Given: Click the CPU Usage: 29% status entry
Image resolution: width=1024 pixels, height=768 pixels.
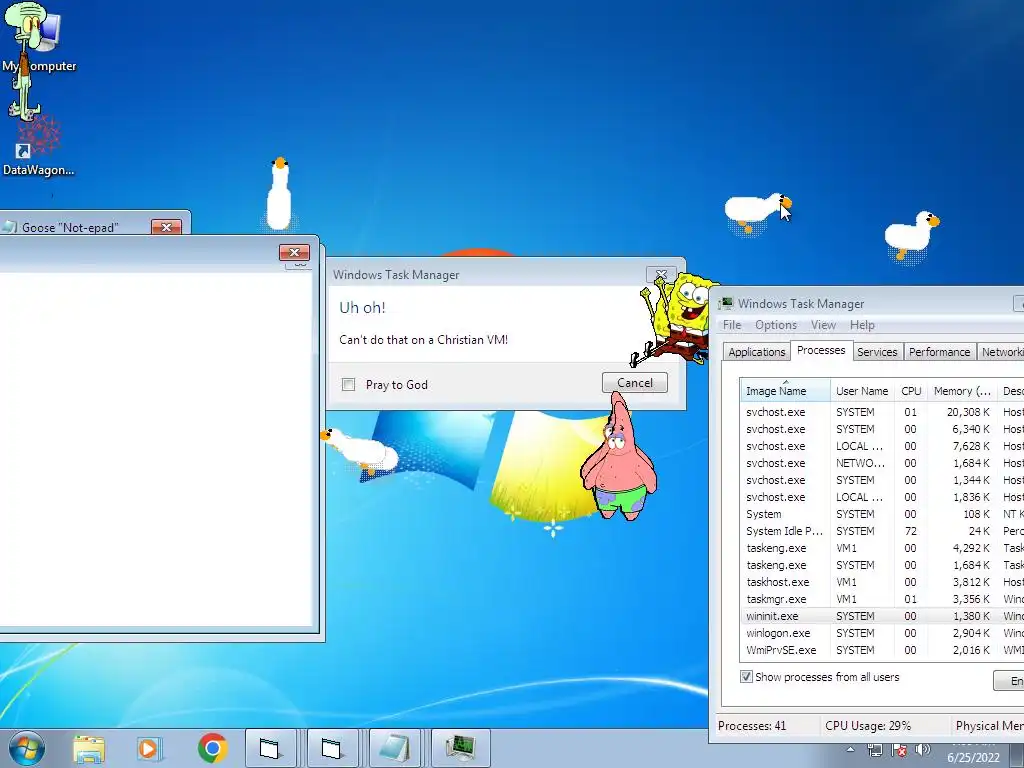Looking at the screenshot, I should tap(867, 726).
